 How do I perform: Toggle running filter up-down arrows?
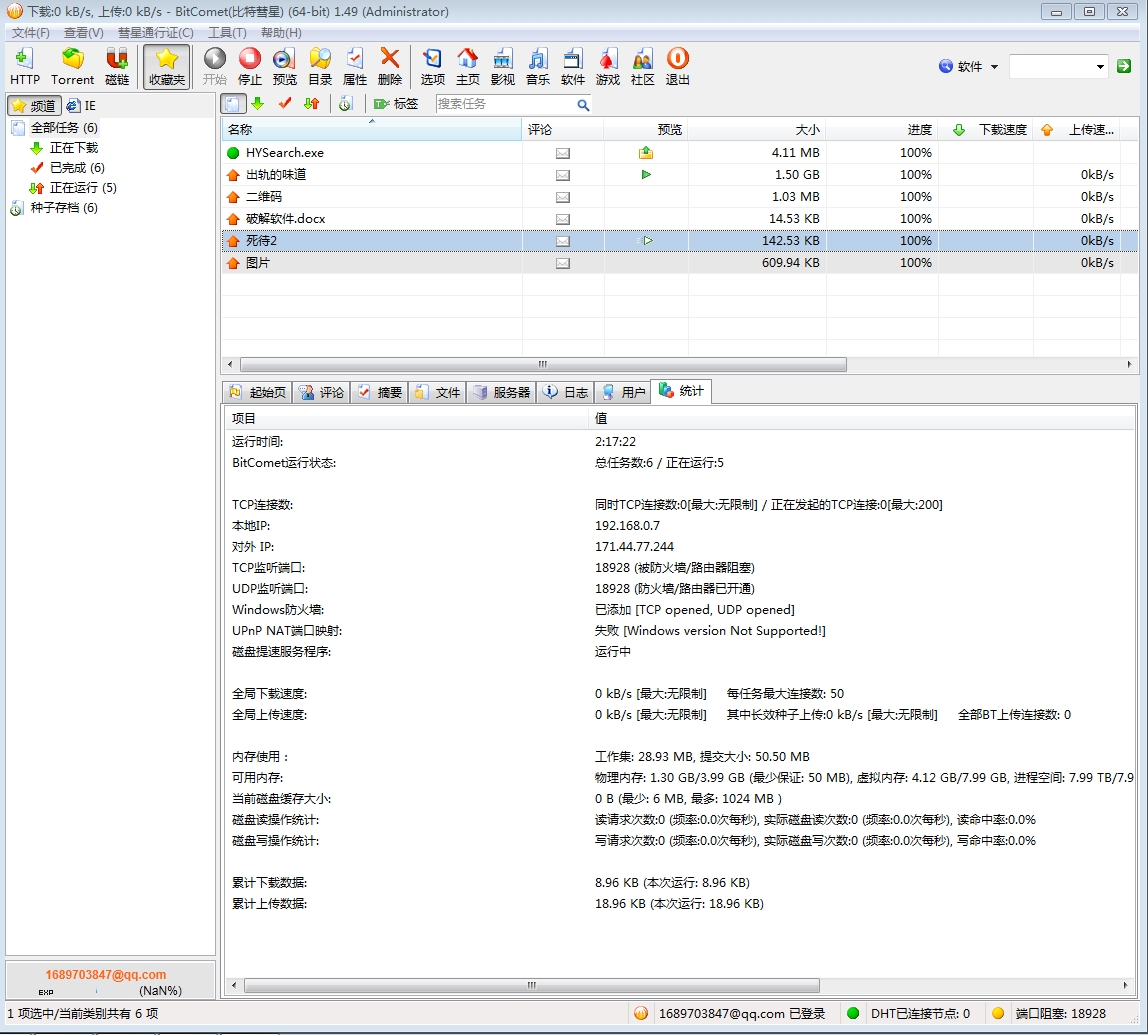point(311,104)
